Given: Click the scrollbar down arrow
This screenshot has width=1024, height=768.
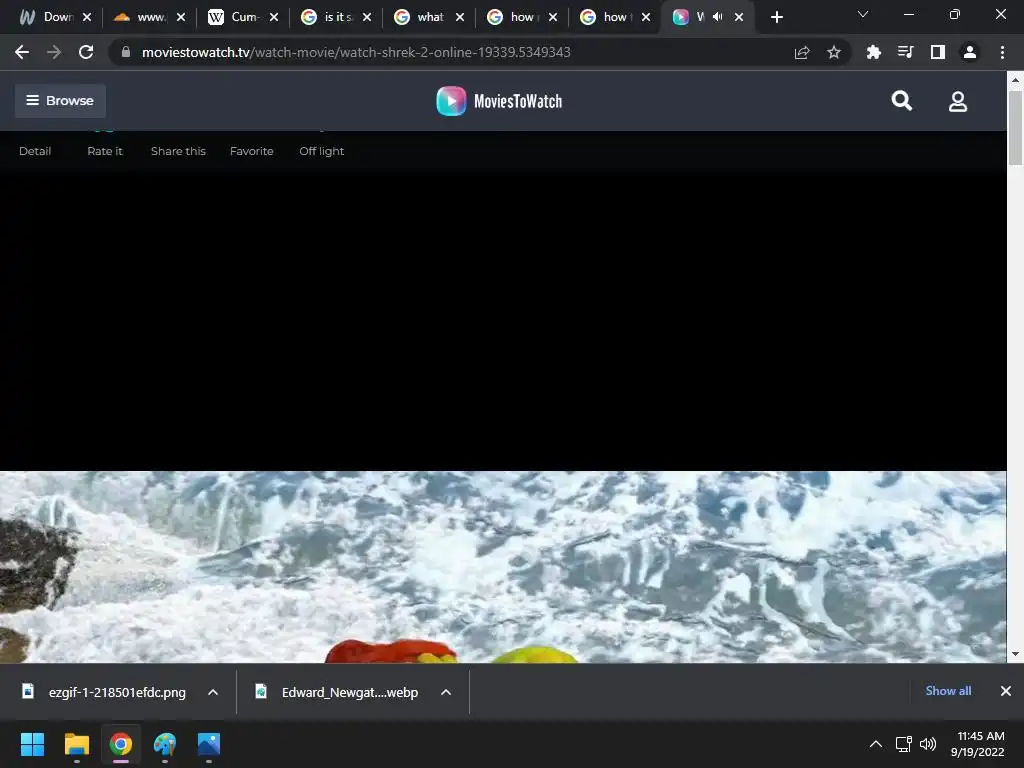Looking at the screenshot, I should pyautogui.click(x=1015, y=654).
